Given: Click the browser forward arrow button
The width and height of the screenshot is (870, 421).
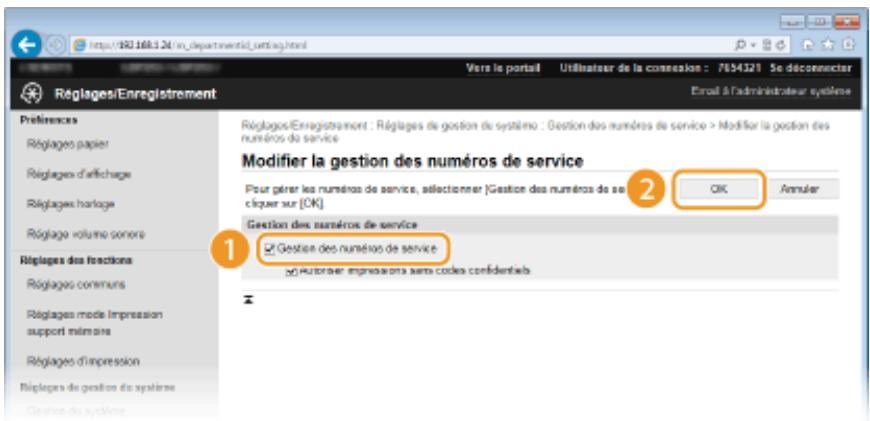Looking at the screenshot, I should (x=58, y=45).
